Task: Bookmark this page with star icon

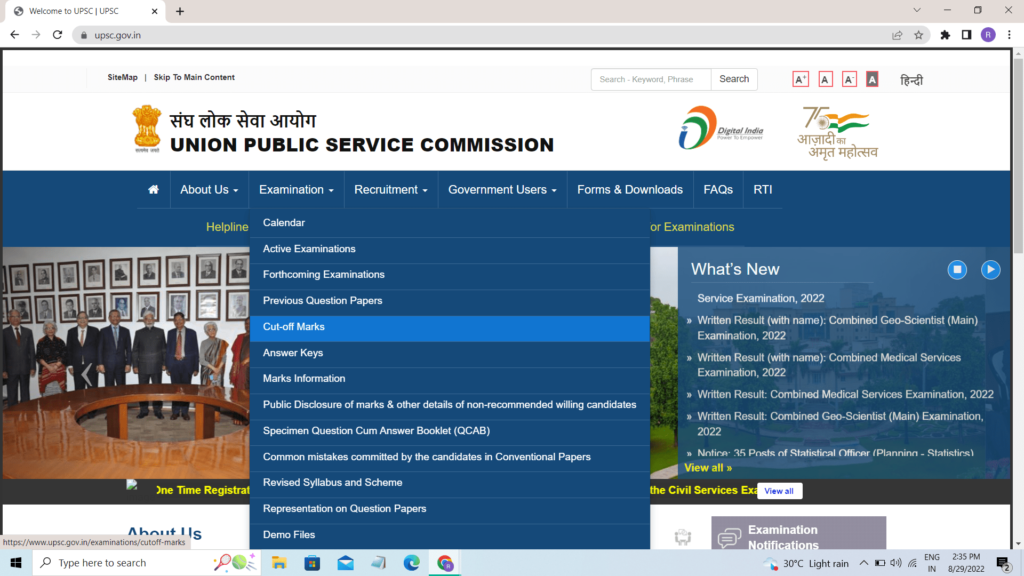Action: click(918, 35)
